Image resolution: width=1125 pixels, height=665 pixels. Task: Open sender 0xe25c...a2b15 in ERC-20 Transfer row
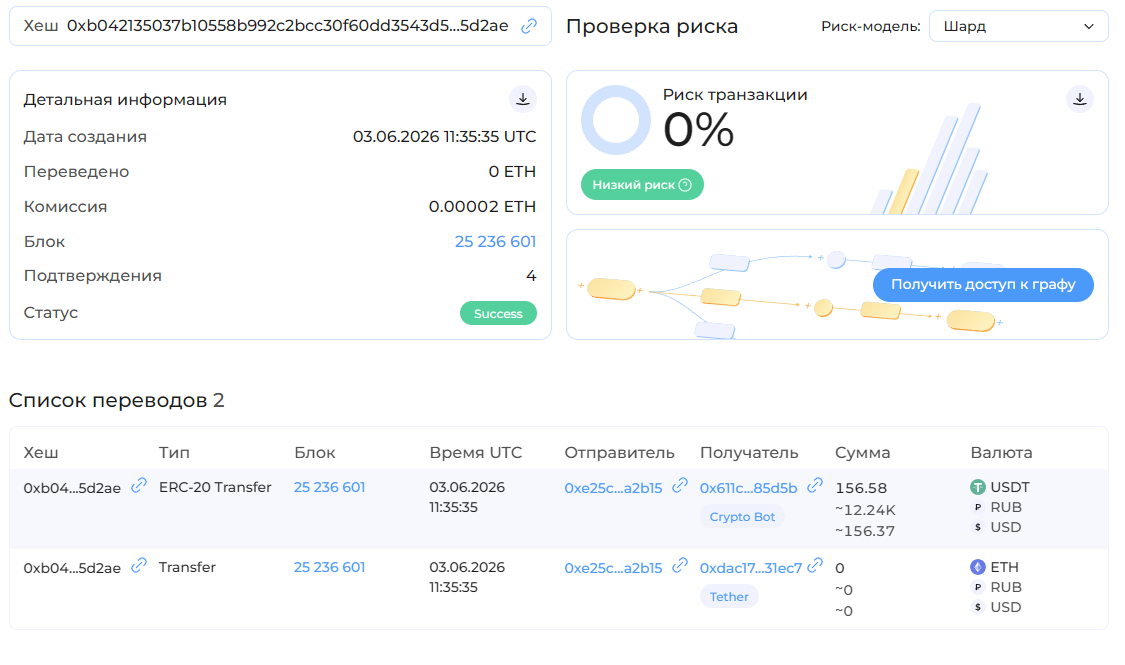(x=613, y=488)
